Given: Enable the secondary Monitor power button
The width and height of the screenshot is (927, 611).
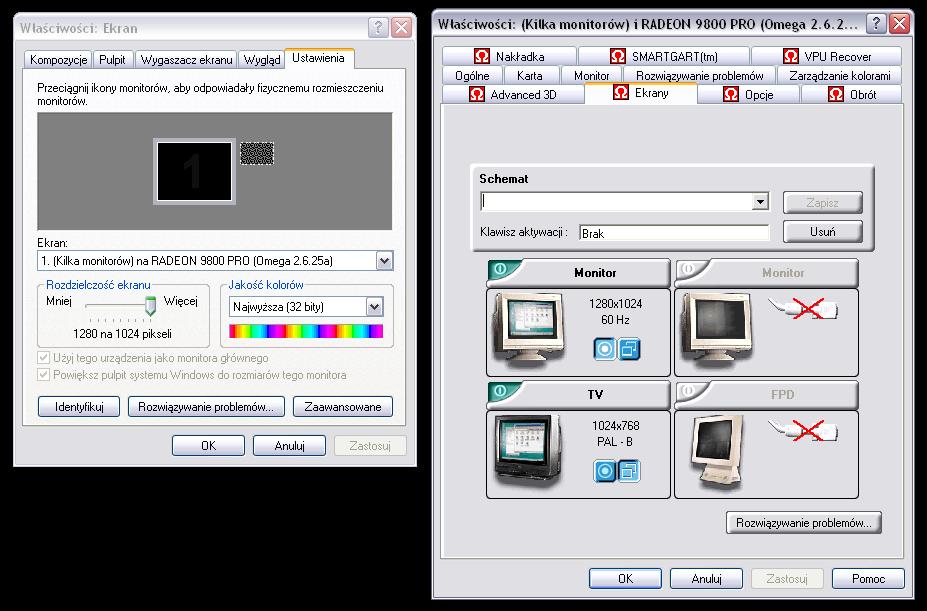Looking at the screenshot, I should point(688,272).
